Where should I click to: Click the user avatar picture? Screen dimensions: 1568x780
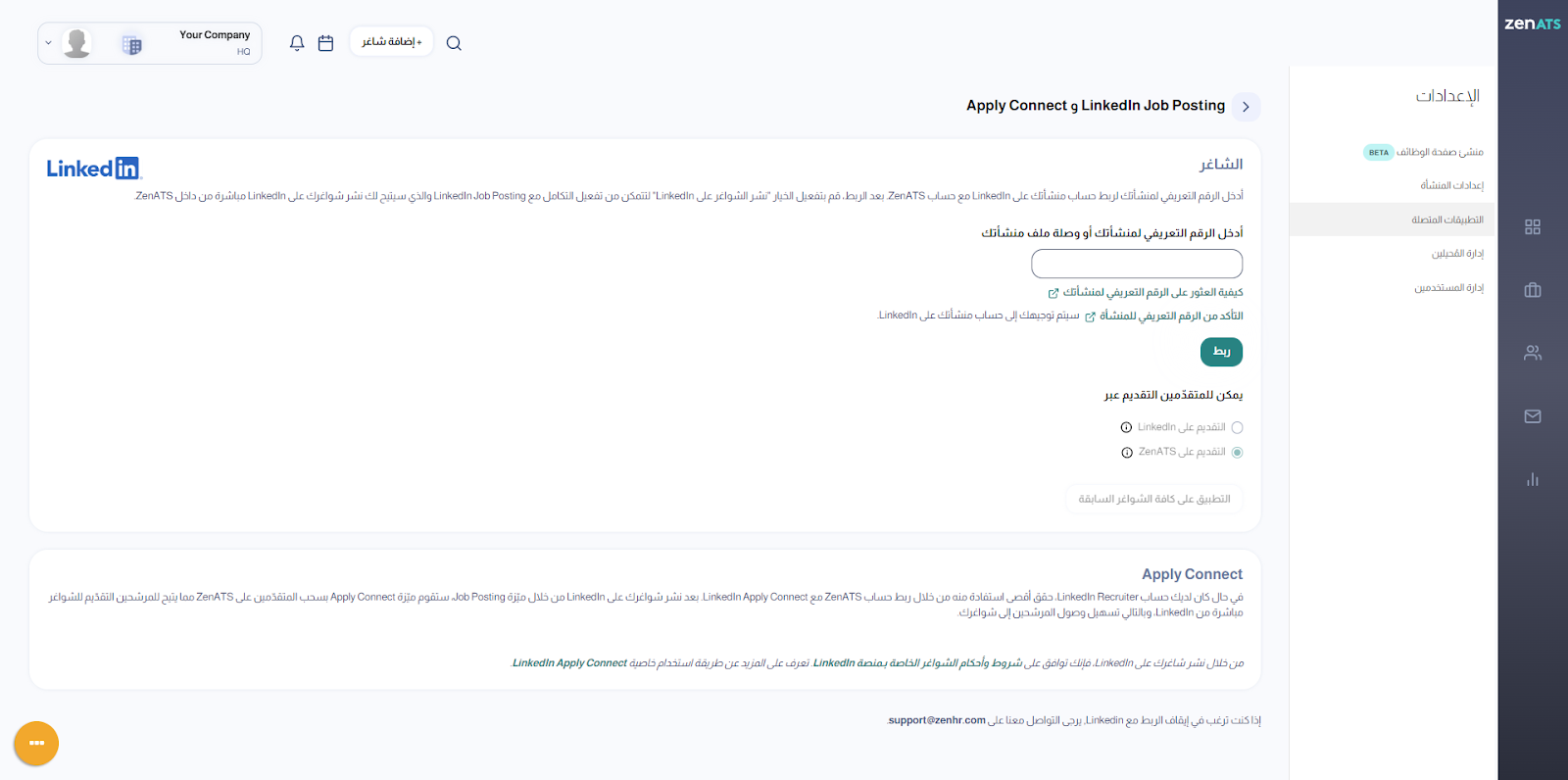(76, 43)
